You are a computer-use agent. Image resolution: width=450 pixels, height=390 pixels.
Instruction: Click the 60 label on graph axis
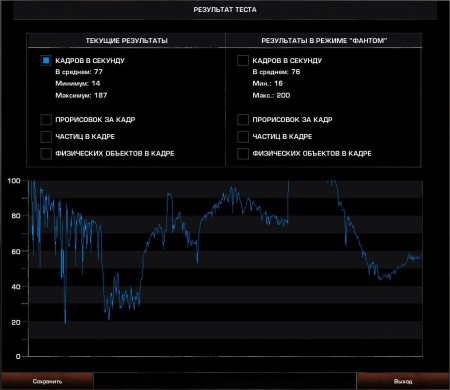point(15,251)
